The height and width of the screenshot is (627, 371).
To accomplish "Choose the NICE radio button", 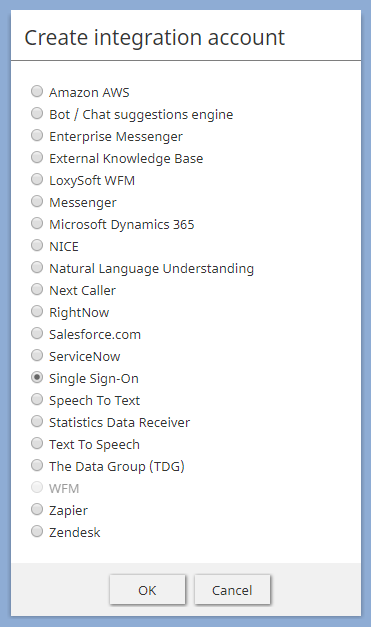I will [37, 246].
